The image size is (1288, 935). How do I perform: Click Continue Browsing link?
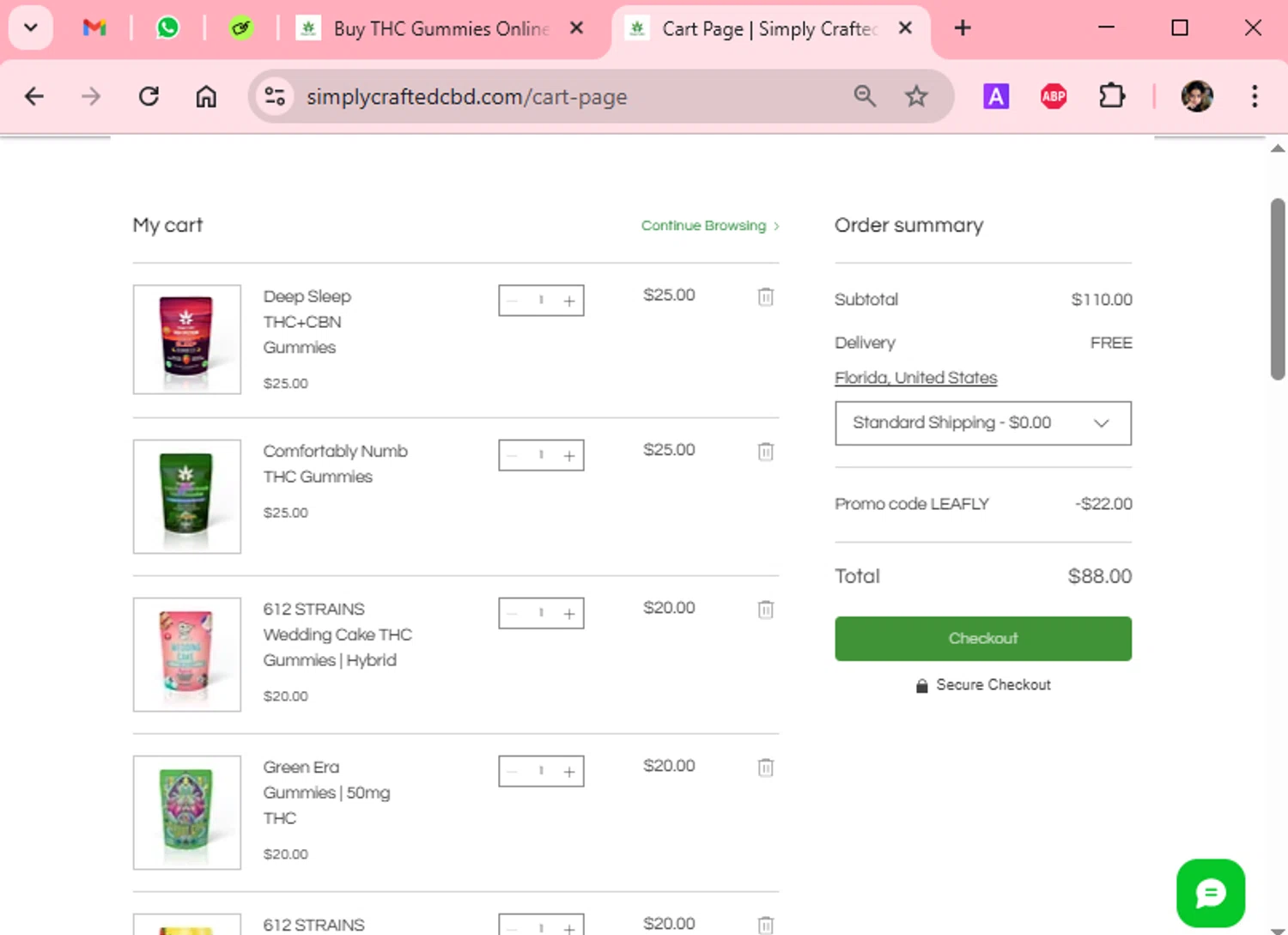coord(710,226)
